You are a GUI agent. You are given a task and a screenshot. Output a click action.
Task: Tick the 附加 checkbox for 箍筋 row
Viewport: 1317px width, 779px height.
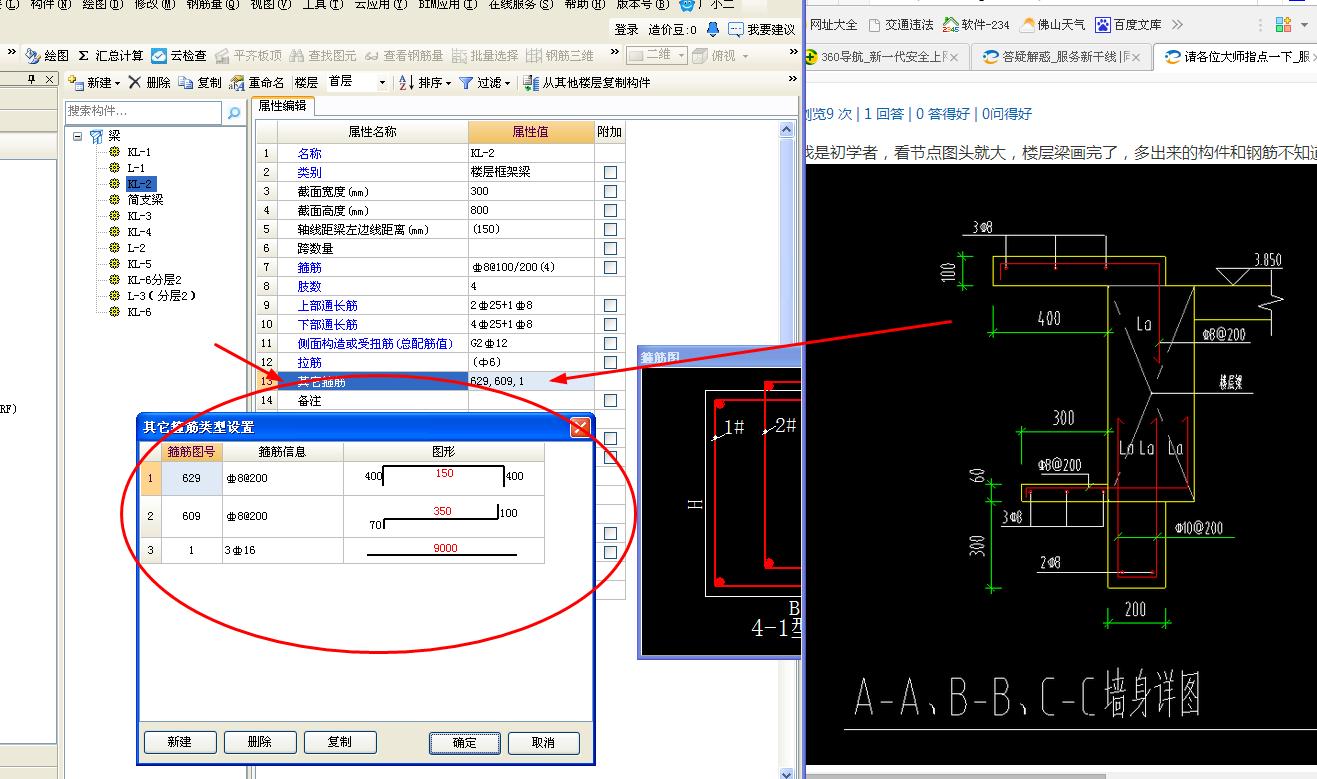click(x=610, y=267)
